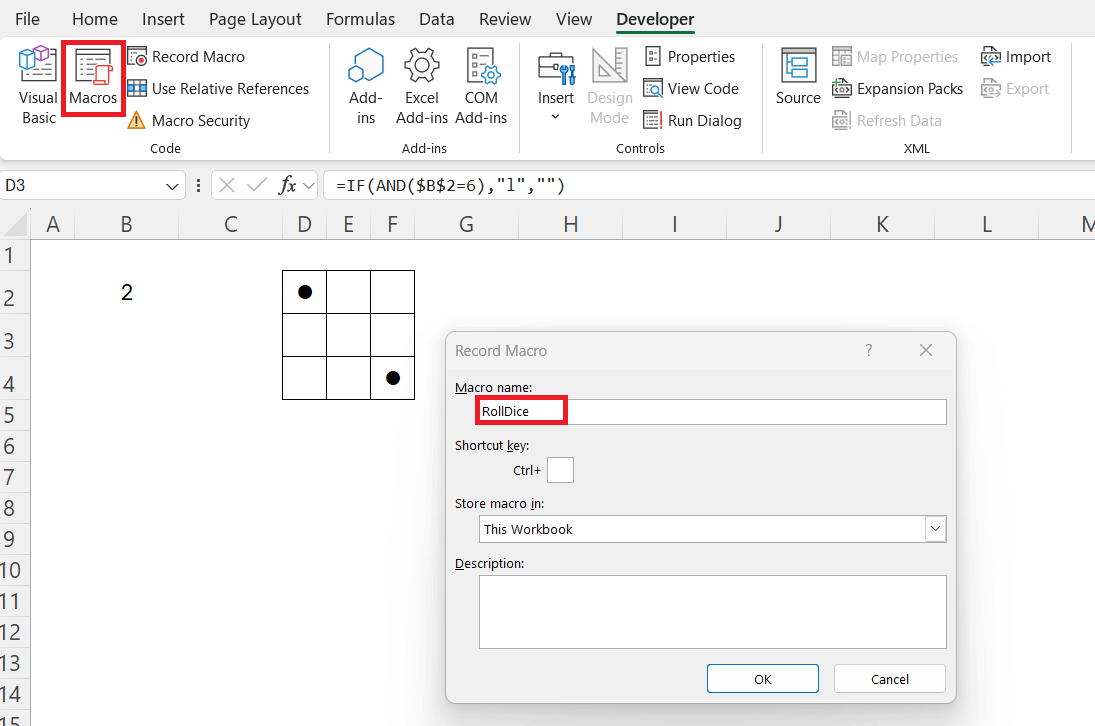This screenshot has width=1095, height=726.
Task: Select cell B2 containing 2
Action: coord(126,292)
